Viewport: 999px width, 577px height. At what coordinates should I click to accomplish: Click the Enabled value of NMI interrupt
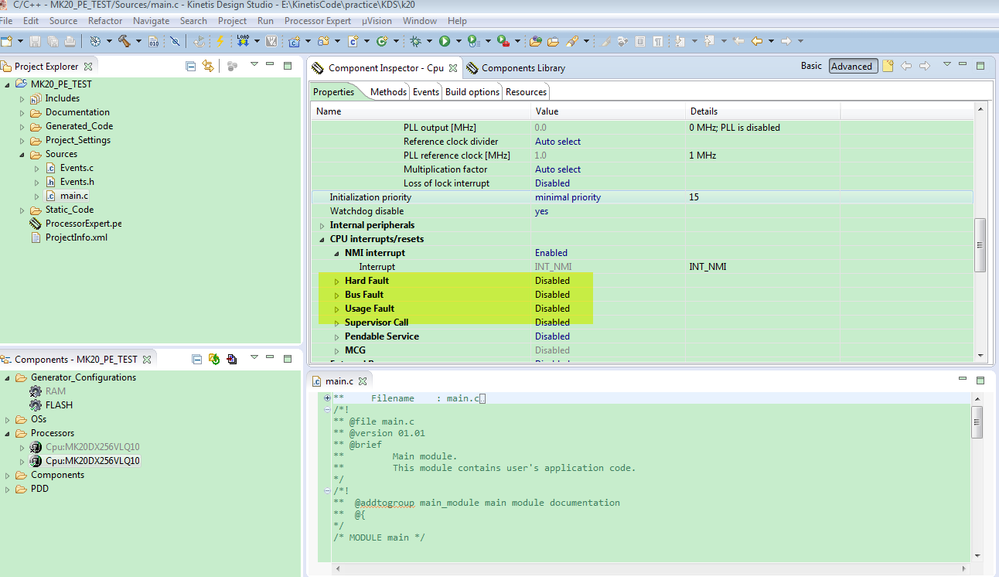pos(551,253)
